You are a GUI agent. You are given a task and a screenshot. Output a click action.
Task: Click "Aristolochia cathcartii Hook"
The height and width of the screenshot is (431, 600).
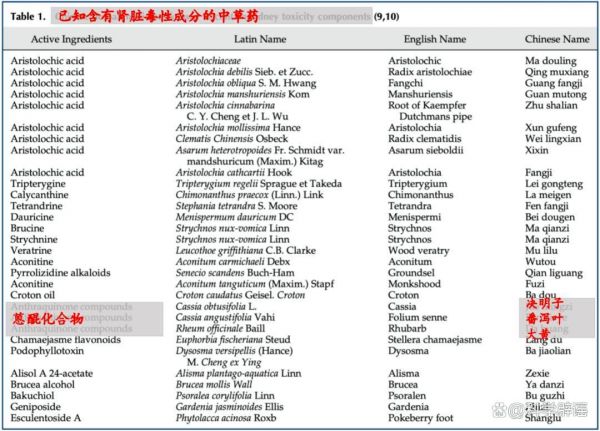tap(234, 173)
